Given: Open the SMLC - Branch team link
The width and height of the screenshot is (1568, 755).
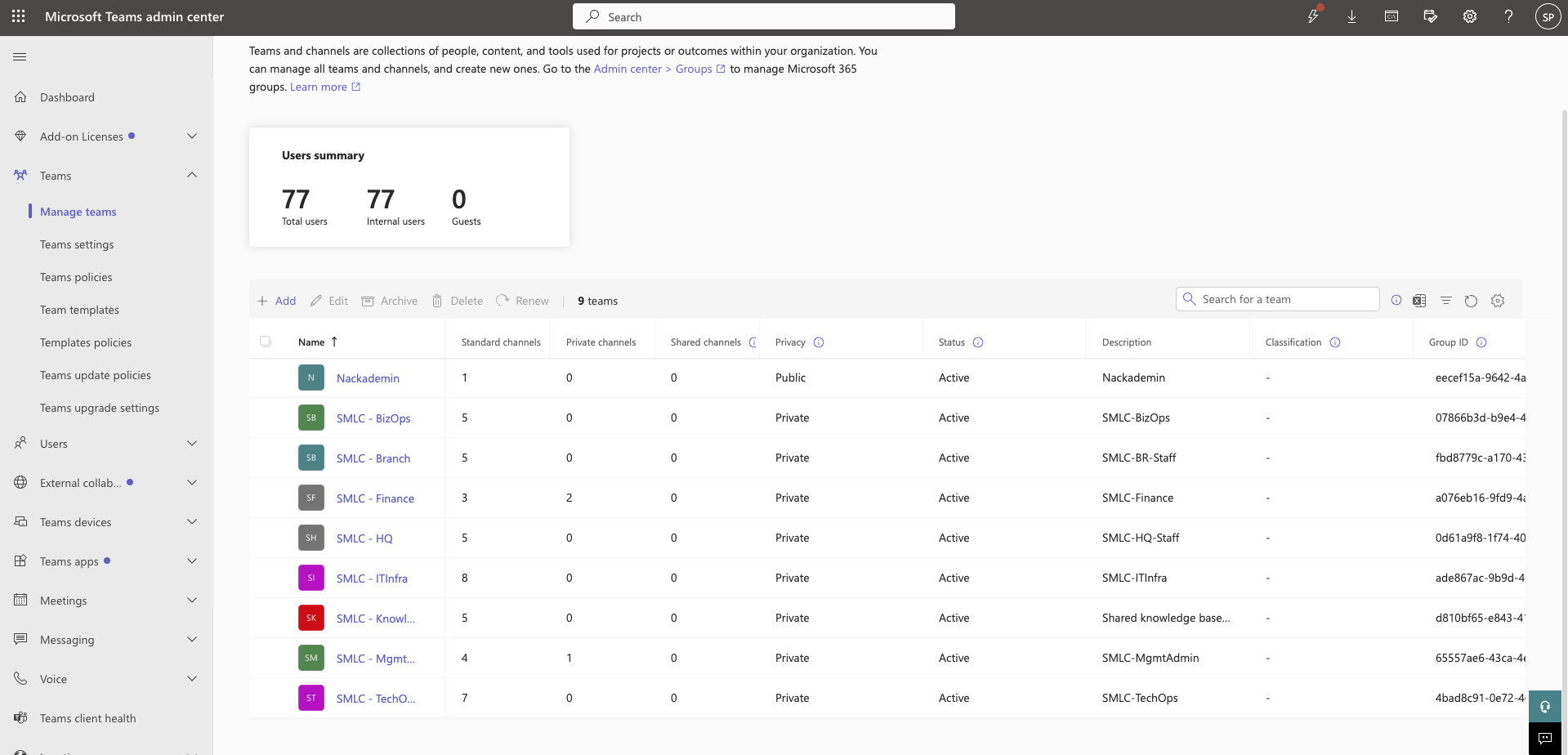Looking at the screenshot, I should pyautogui.click(x=373, y=458).
